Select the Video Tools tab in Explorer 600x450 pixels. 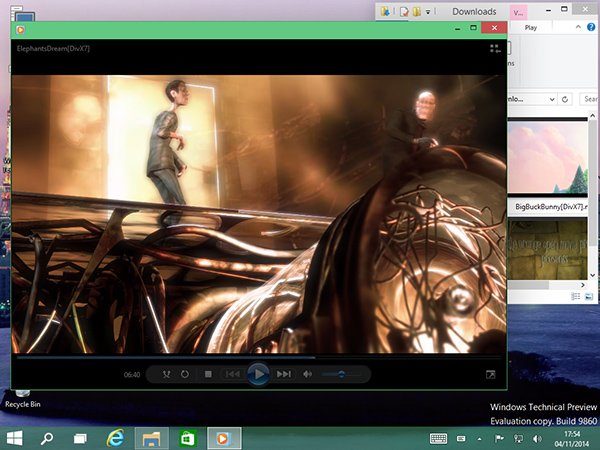tap(518, 13)
